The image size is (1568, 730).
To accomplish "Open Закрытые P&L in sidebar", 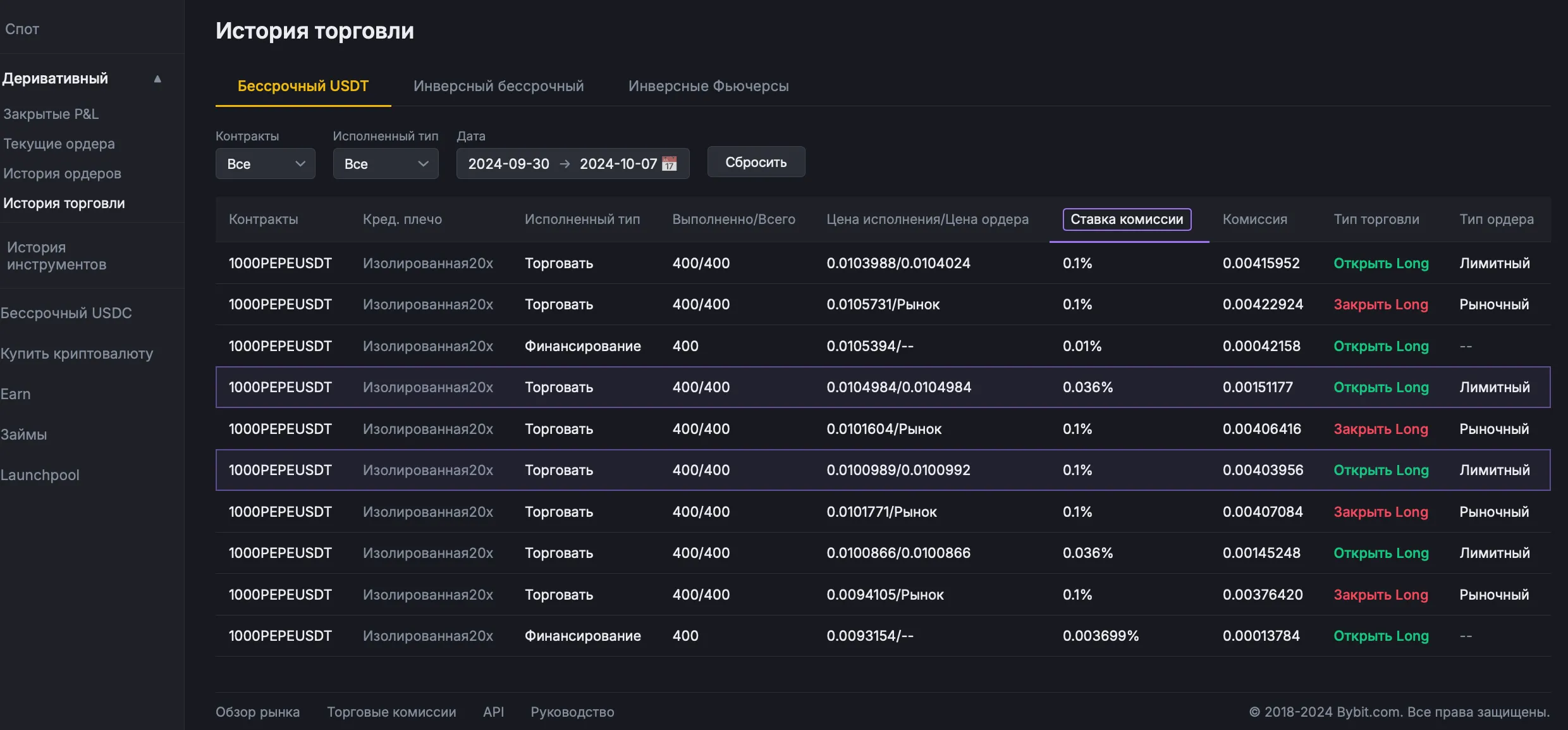I will (x=51, y=114).
